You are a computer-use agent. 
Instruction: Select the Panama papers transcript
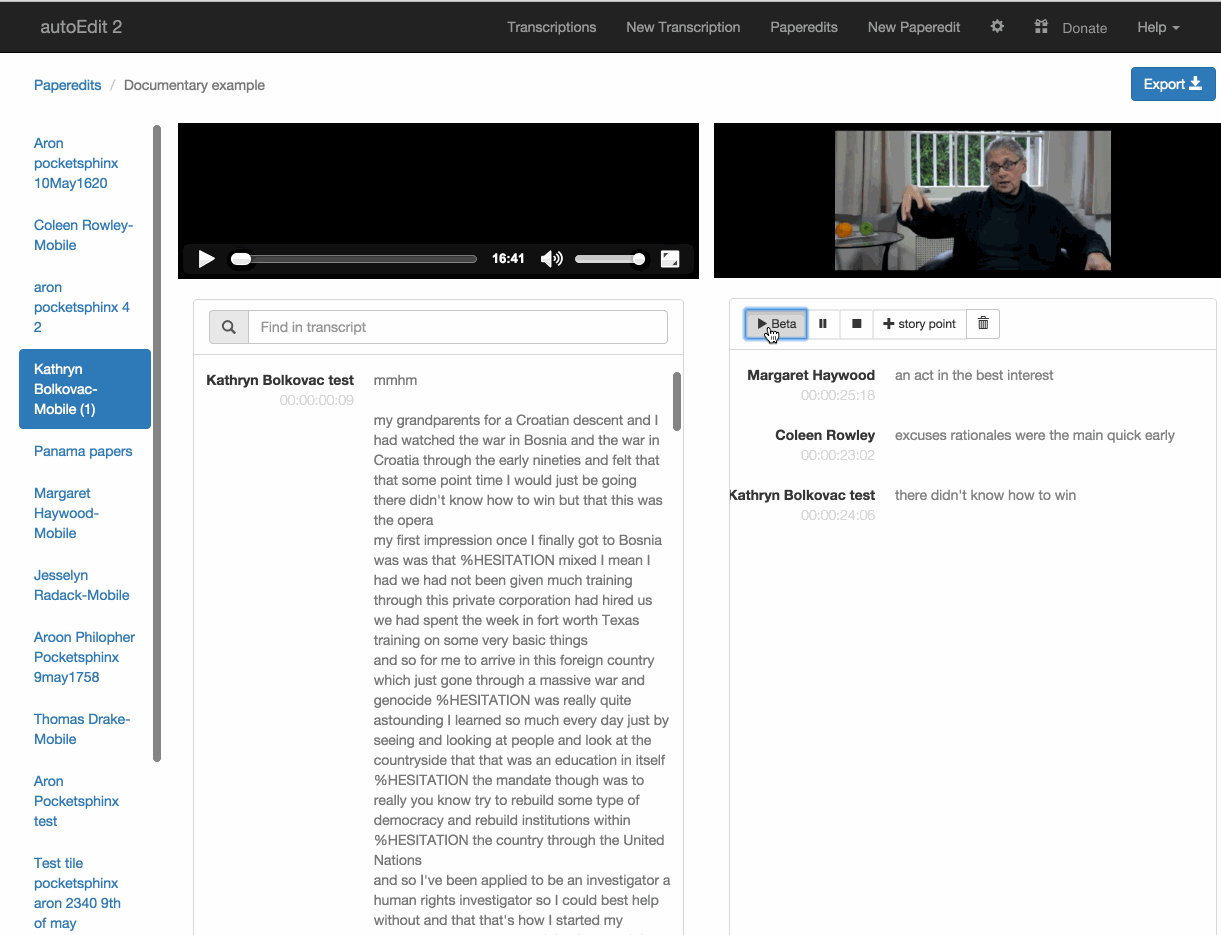(x=83, y=451)
